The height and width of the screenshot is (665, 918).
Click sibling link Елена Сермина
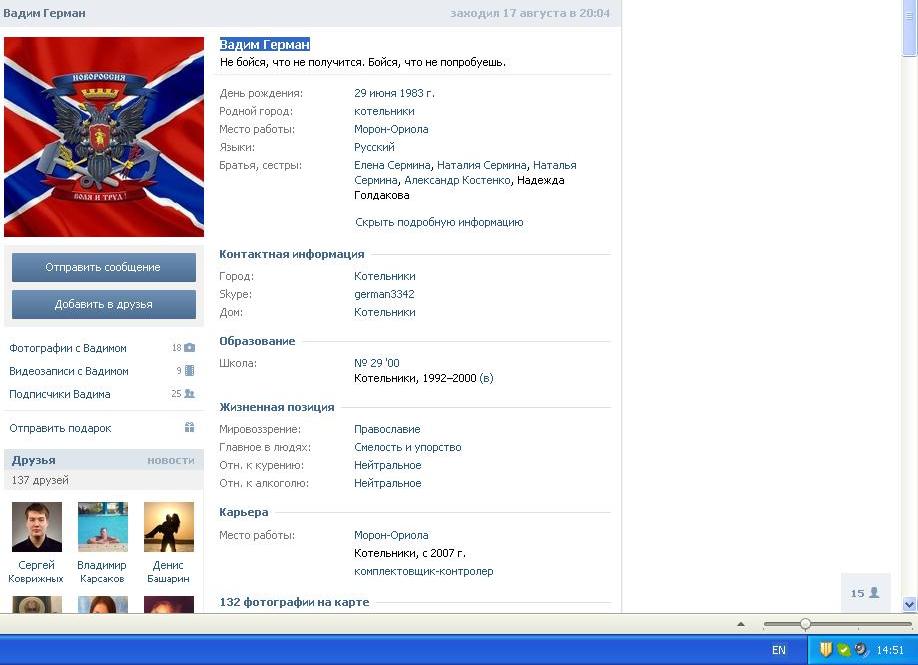tap(392, 165)
